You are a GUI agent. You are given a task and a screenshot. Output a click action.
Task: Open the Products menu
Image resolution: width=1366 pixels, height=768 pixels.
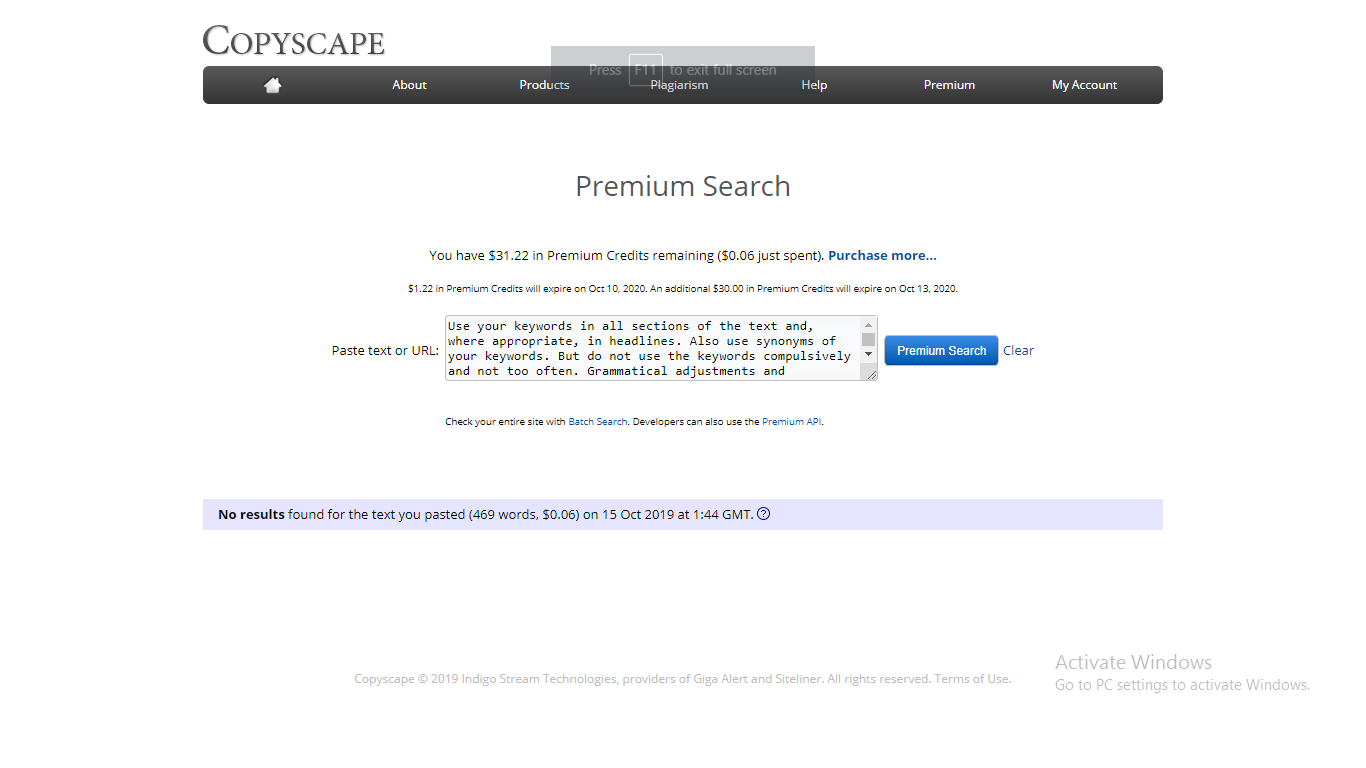click(x=544, y=85)
